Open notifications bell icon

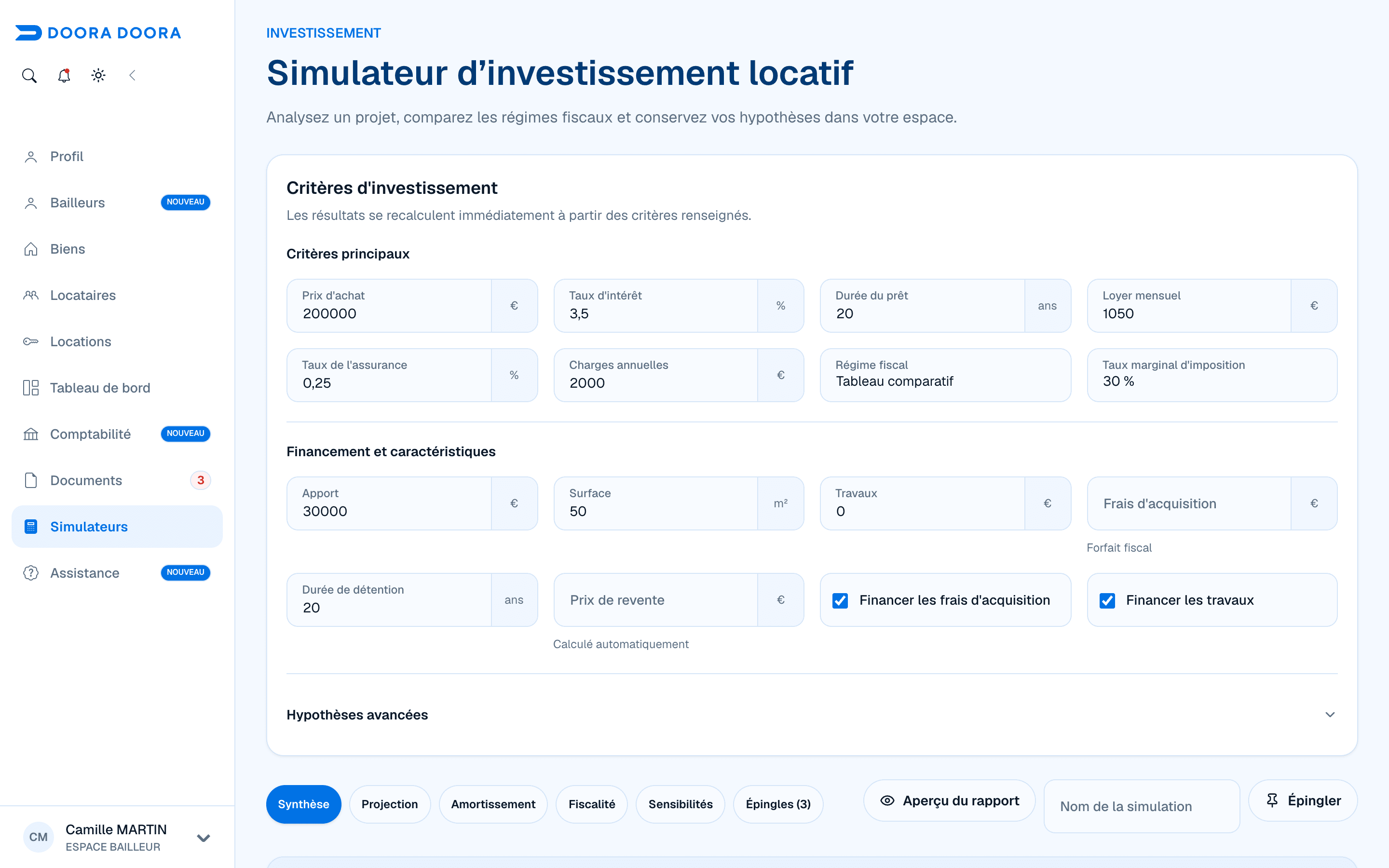64,75
